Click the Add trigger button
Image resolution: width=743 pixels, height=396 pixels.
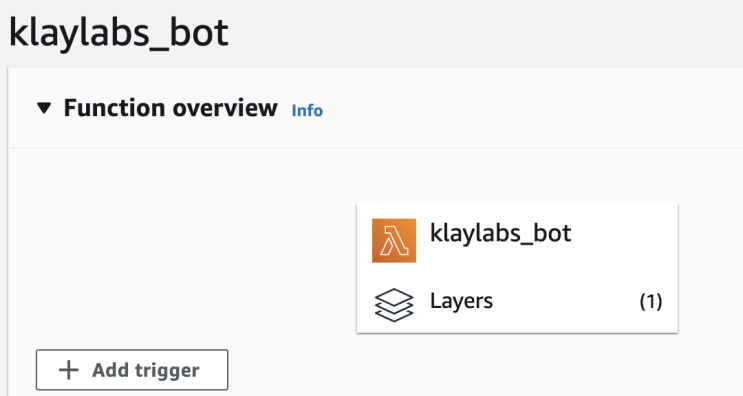(132, 370)
